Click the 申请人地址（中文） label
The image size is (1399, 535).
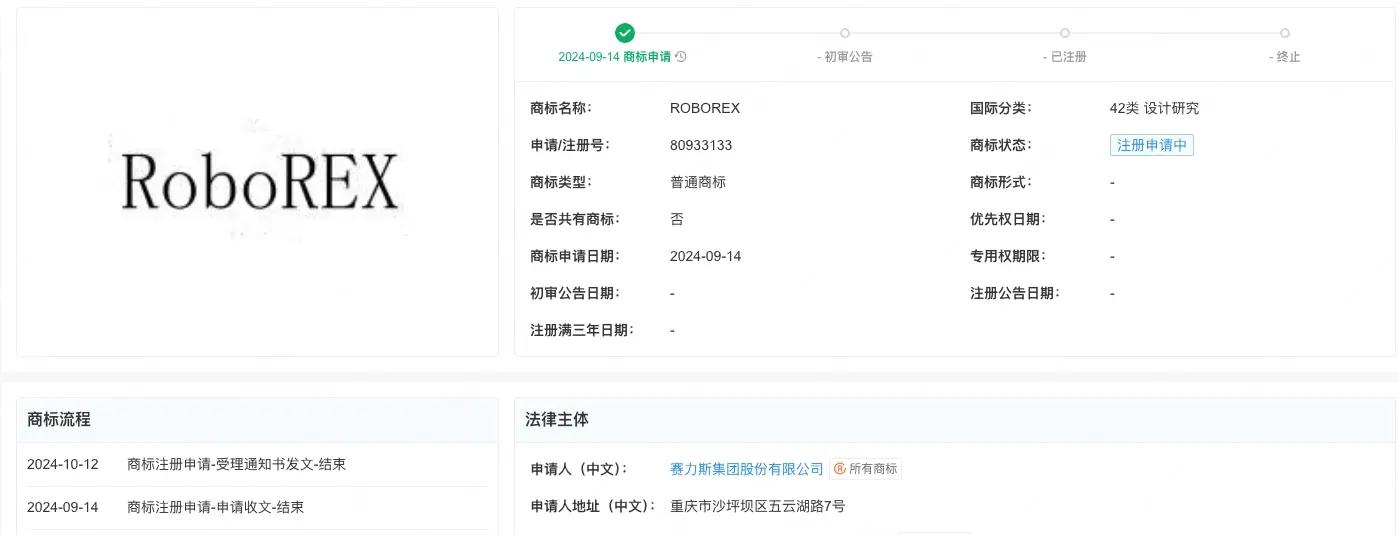pyautogui.click(x=593, y=507)
